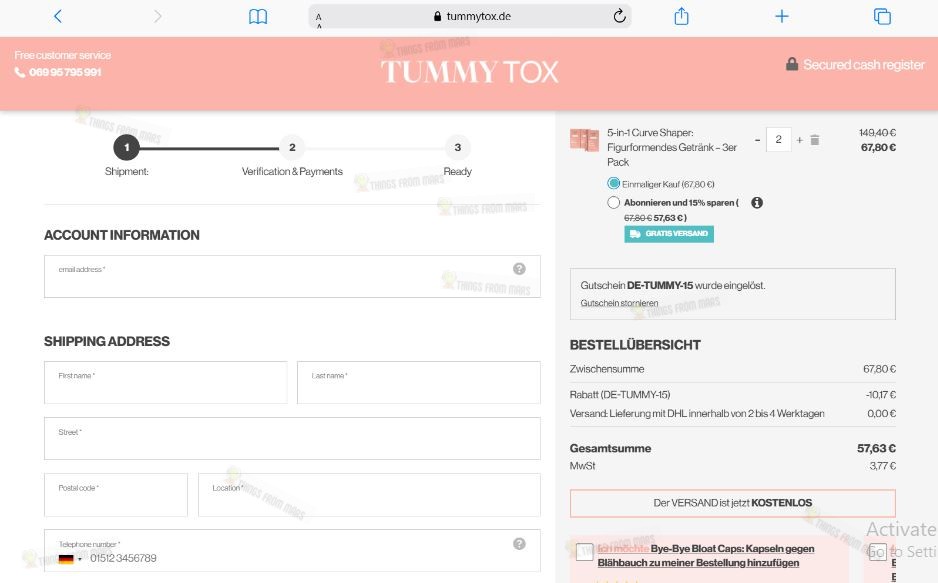The width and height of the screenshot is (938, 583).
Task: Show all tabs with the tabs overview icon
Action: (882, 16)
